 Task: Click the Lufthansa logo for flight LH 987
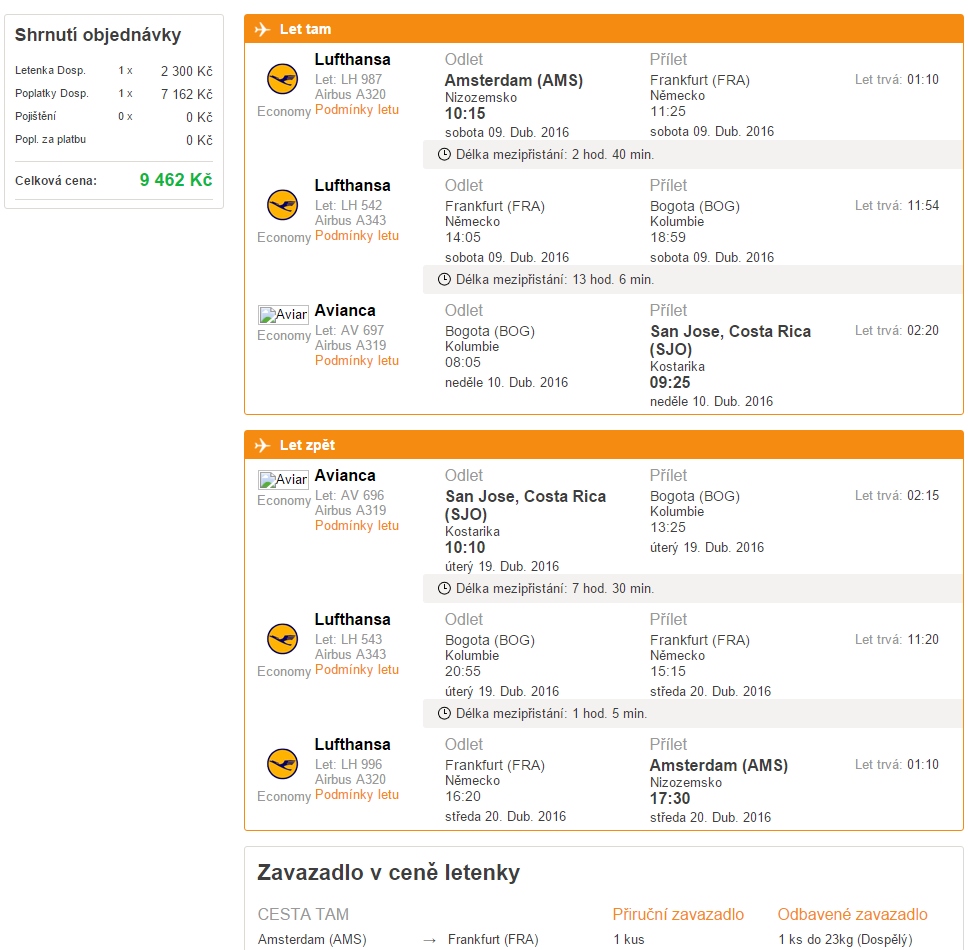click(282, 79)
